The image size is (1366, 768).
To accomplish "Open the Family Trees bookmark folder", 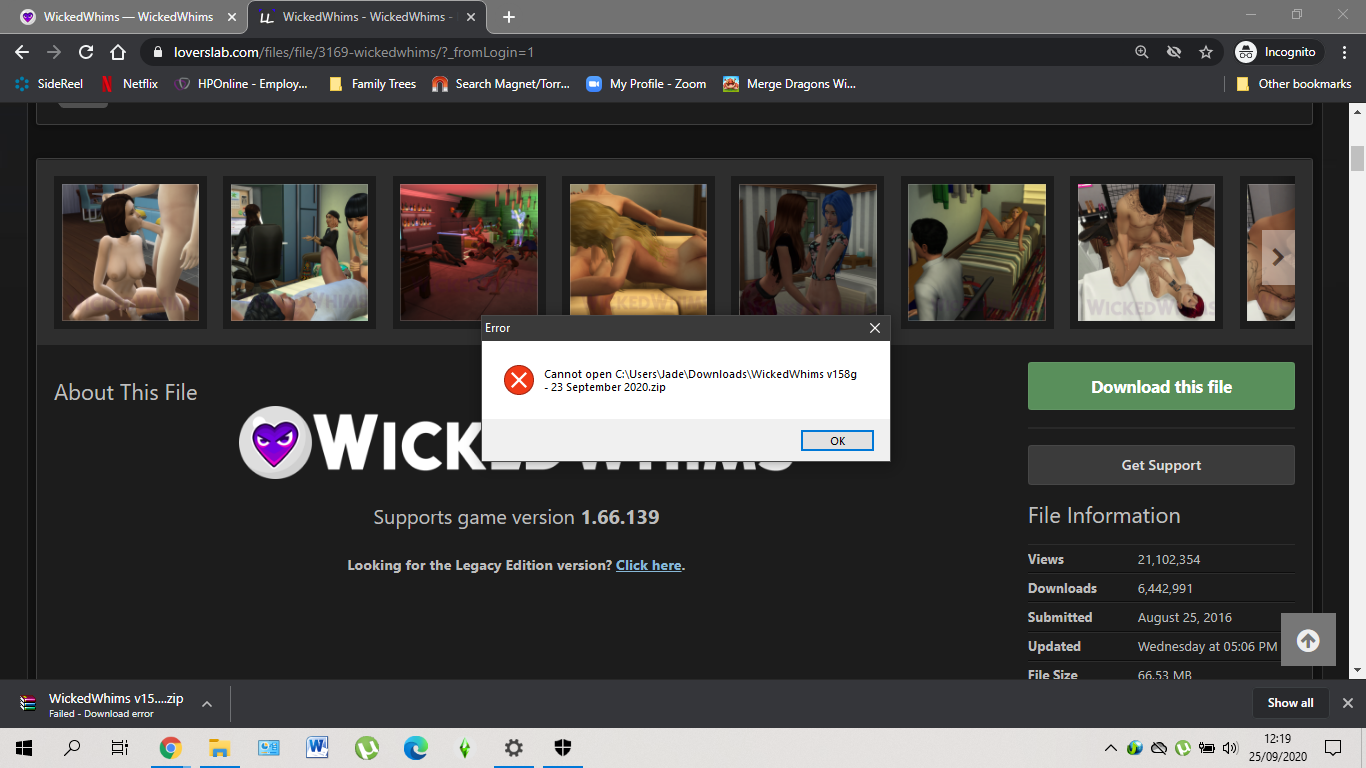I will pyautogui.click(x=372, y=84).
